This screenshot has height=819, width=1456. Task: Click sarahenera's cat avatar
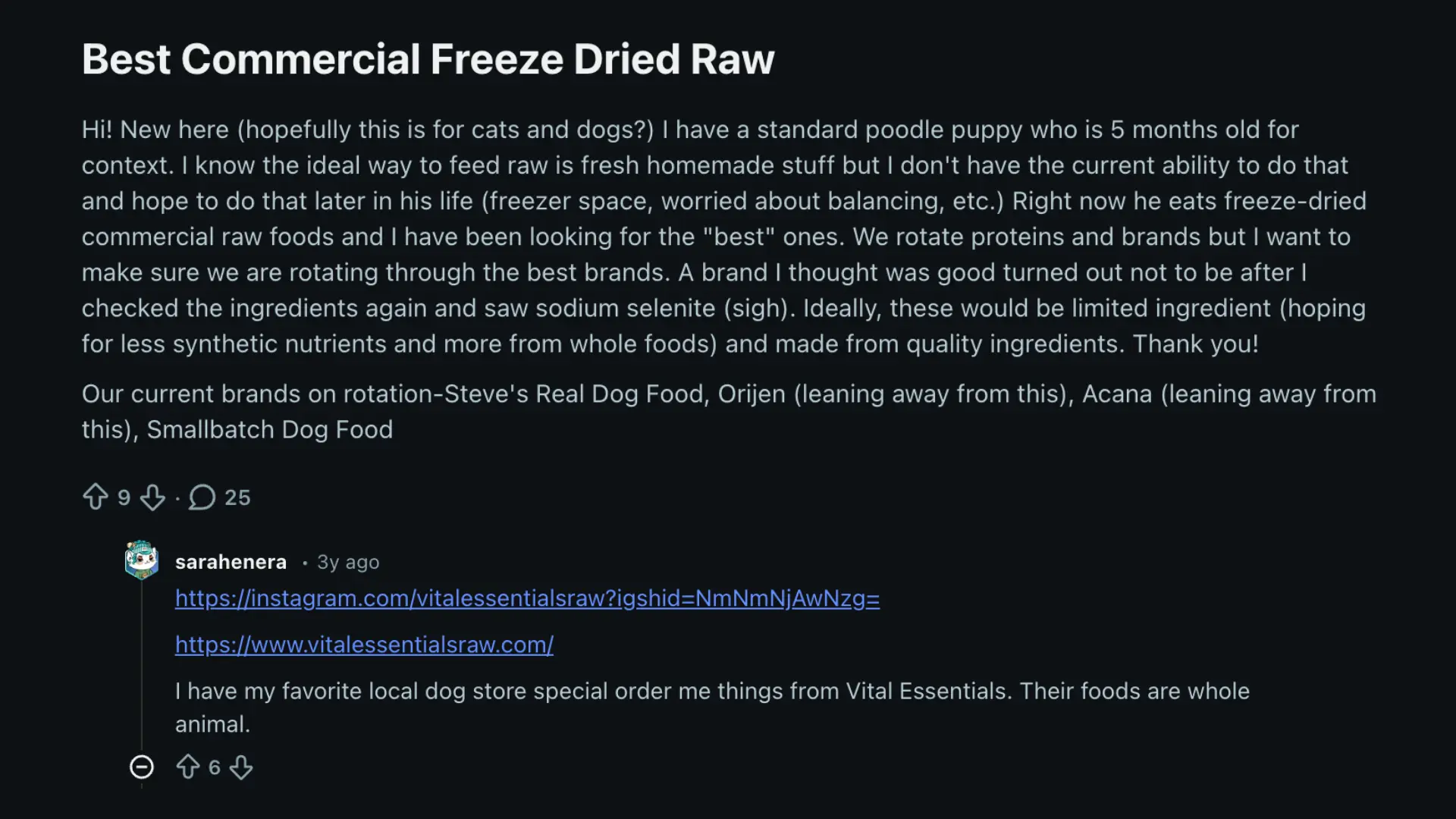tap(142, 560)
